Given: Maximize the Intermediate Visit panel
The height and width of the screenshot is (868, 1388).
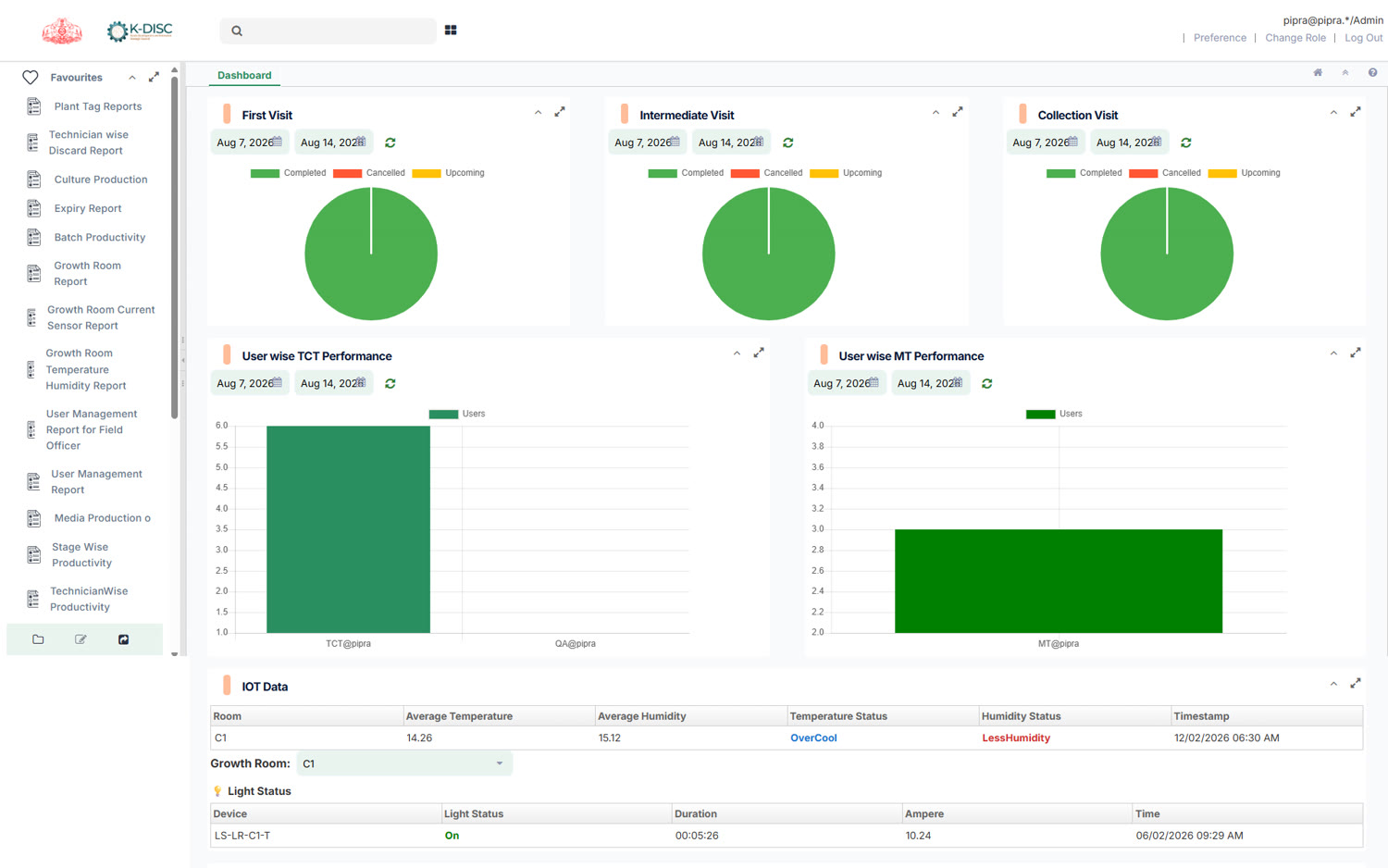Looking at the screenshot, I should [958, 112].
